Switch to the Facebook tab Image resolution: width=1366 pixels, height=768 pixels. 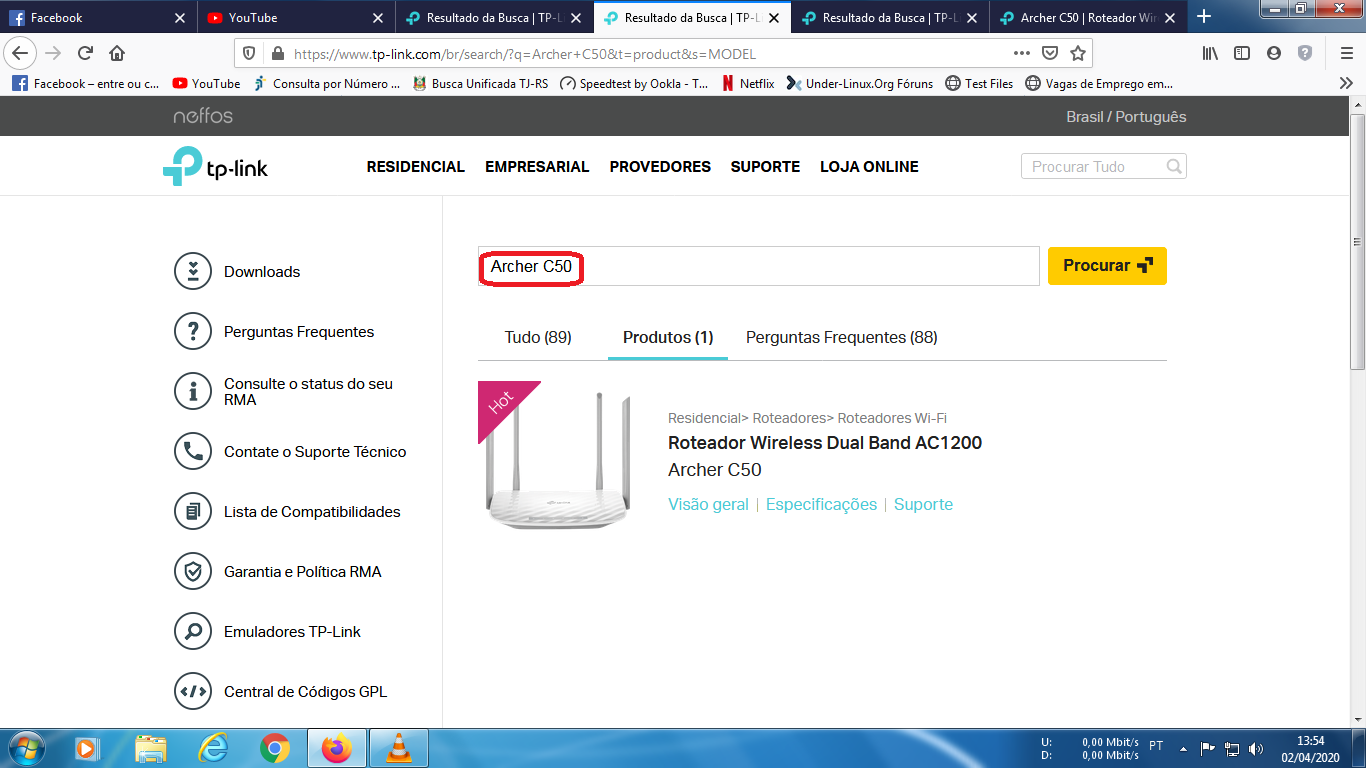pos(99,17)
